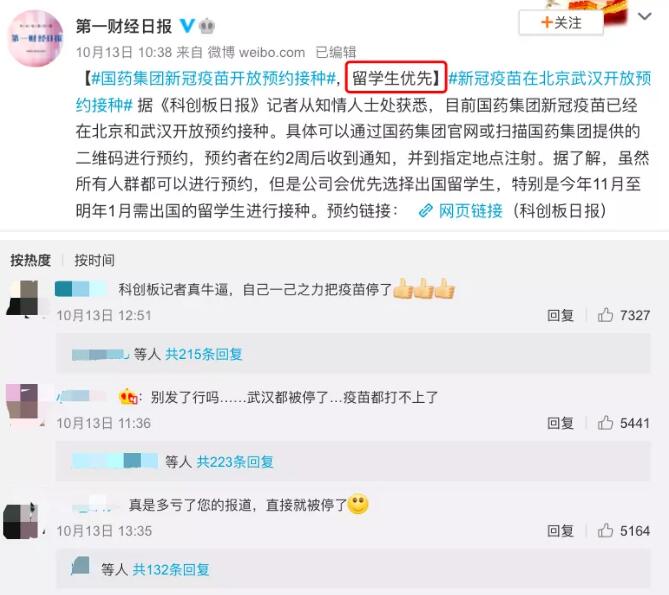Viewport: 669px width, 595px height.
Task: Expand the post options chevron menu
Action: (644, 16)
